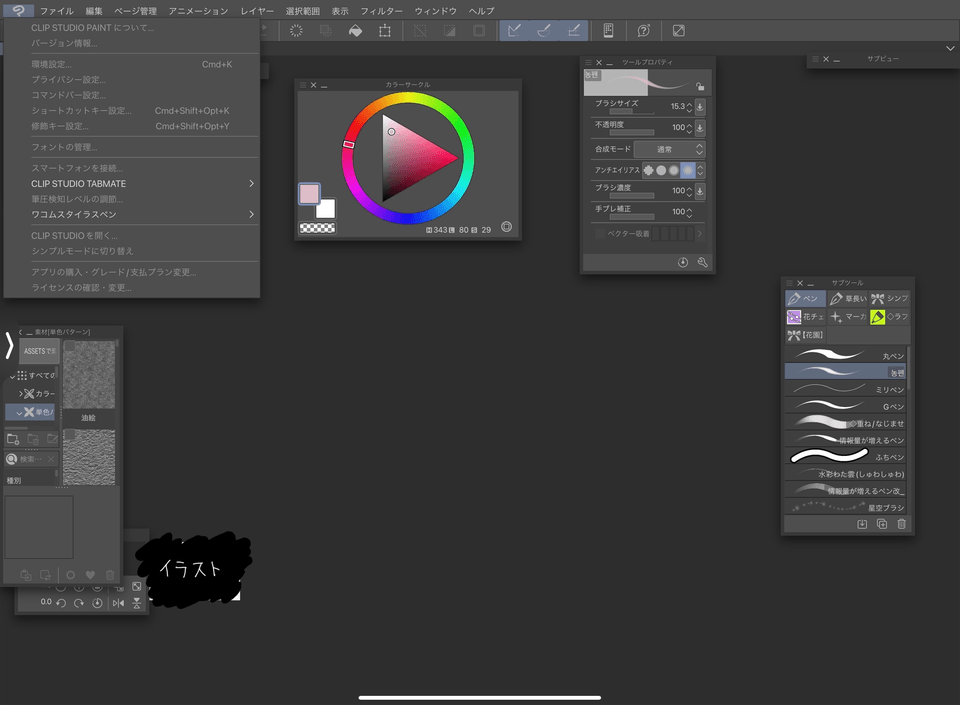Open the ファイル menu
Viewport: 960px width, 705px height.
(57, 11)
